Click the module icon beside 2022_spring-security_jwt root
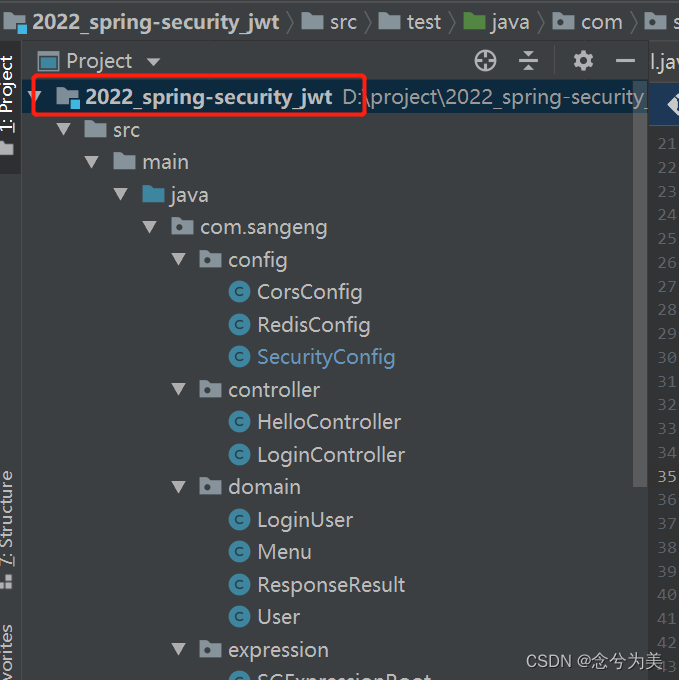The width and height of the screenshot is (679, 680). tap(68, 97)
